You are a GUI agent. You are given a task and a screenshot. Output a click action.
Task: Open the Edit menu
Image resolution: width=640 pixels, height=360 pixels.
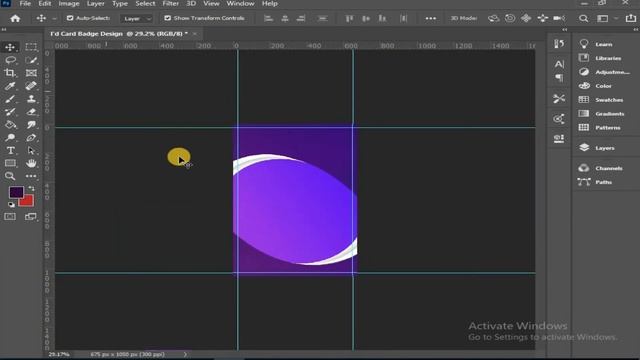coord(45,4)
